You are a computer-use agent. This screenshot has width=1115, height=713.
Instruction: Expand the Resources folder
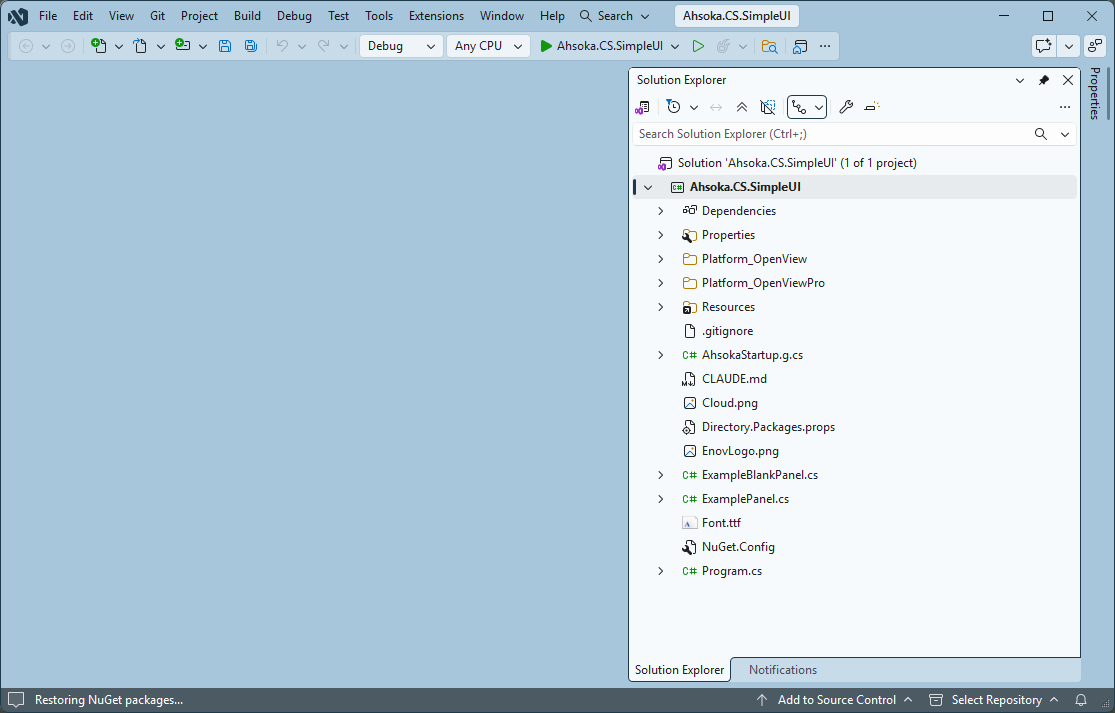(x=661, y=307)
